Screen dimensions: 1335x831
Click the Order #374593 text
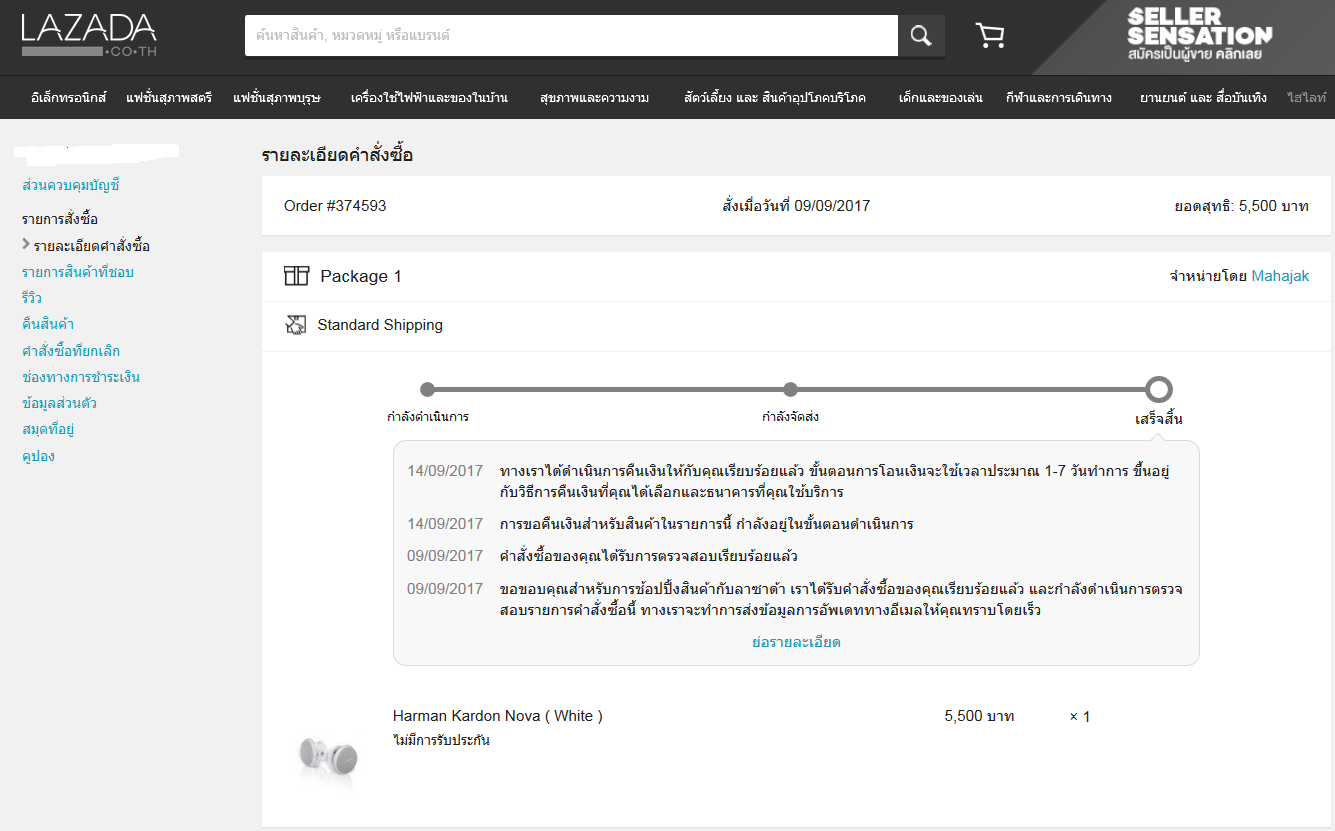(335, 206)
